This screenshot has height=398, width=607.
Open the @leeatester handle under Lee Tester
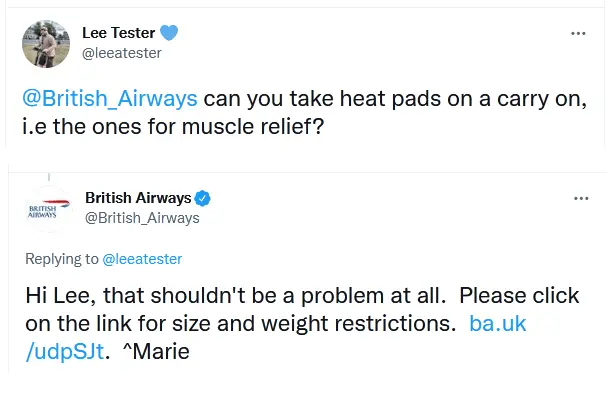[x=122, y=53]
